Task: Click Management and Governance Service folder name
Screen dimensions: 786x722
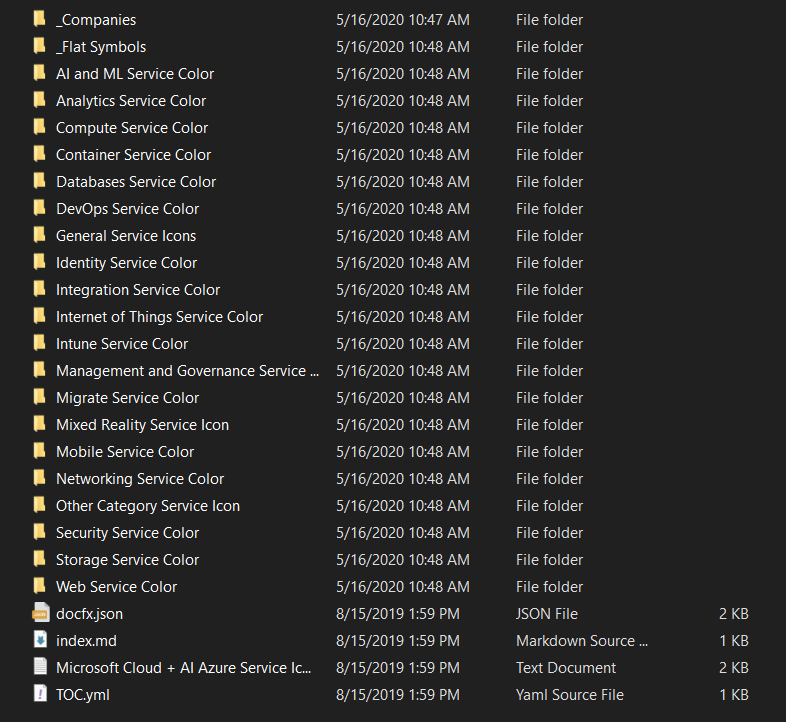Action: pyautogui.click(x=187, y=371)
